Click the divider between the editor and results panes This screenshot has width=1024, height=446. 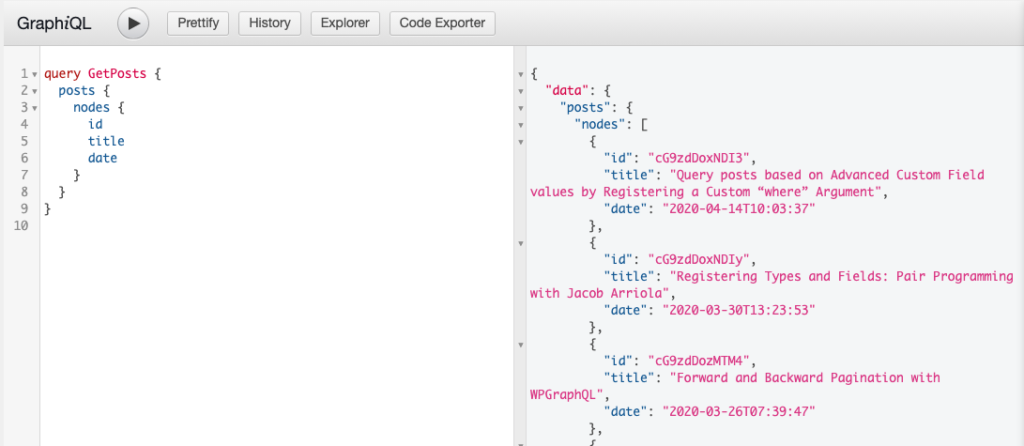click(515, 246)
